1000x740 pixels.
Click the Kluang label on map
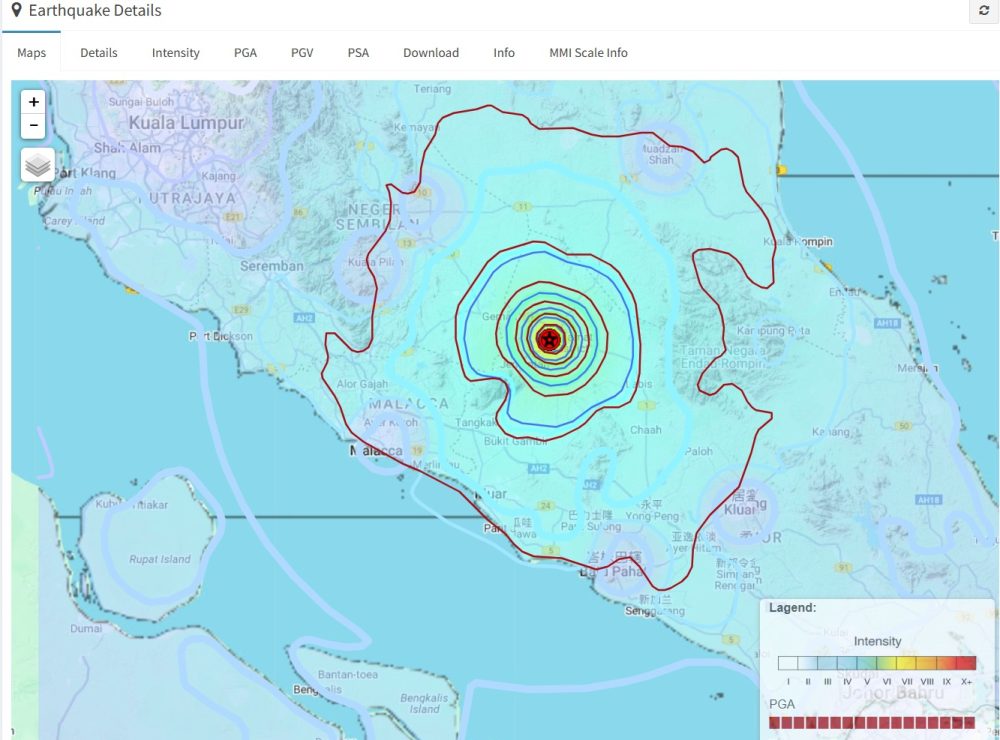745,509
